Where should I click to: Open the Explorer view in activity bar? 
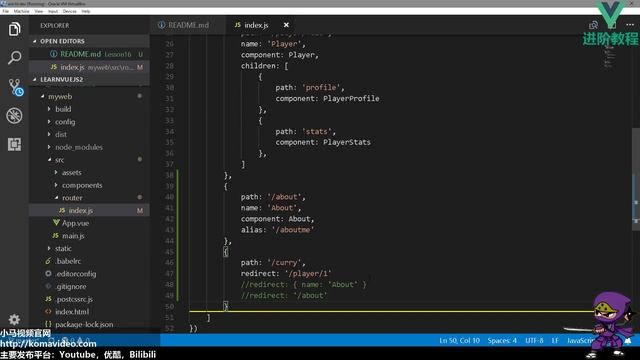pos(14,29)
